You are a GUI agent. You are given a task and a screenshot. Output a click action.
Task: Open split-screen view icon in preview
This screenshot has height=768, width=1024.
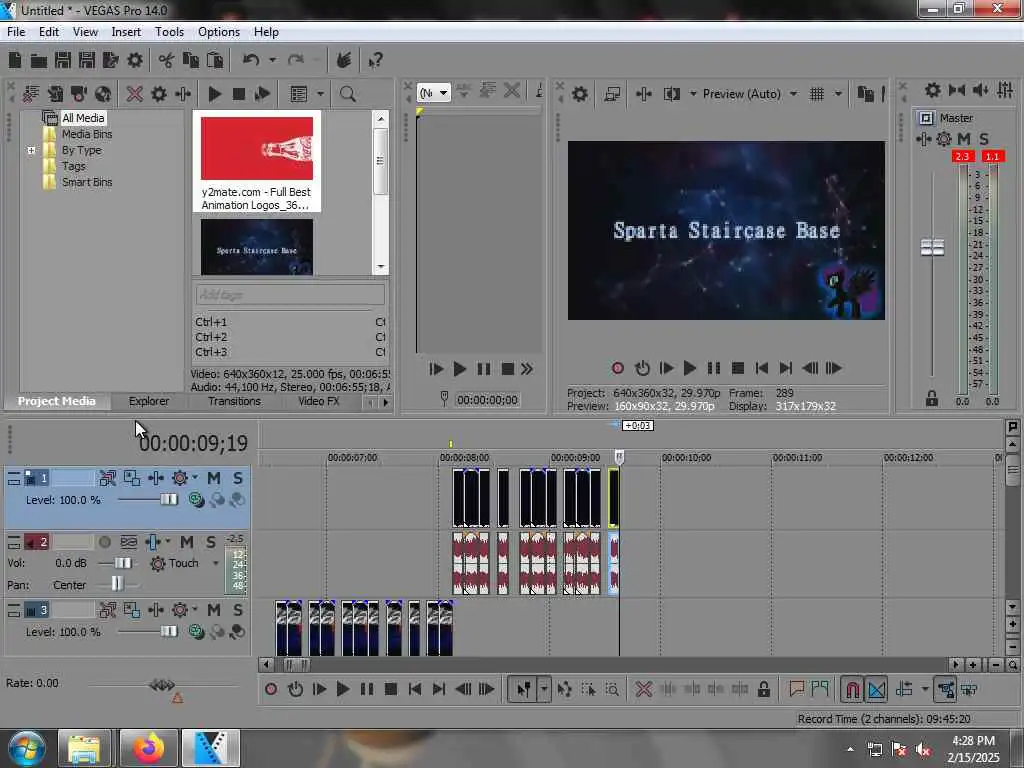pyautogui.click(x=671, y=94)
